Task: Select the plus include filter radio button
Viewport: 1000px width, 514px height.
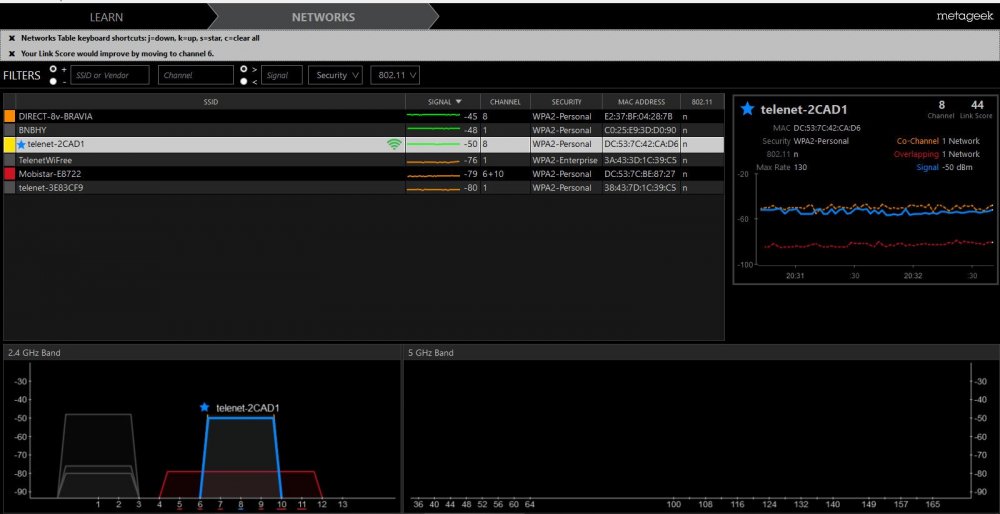Action: point(53,69)
